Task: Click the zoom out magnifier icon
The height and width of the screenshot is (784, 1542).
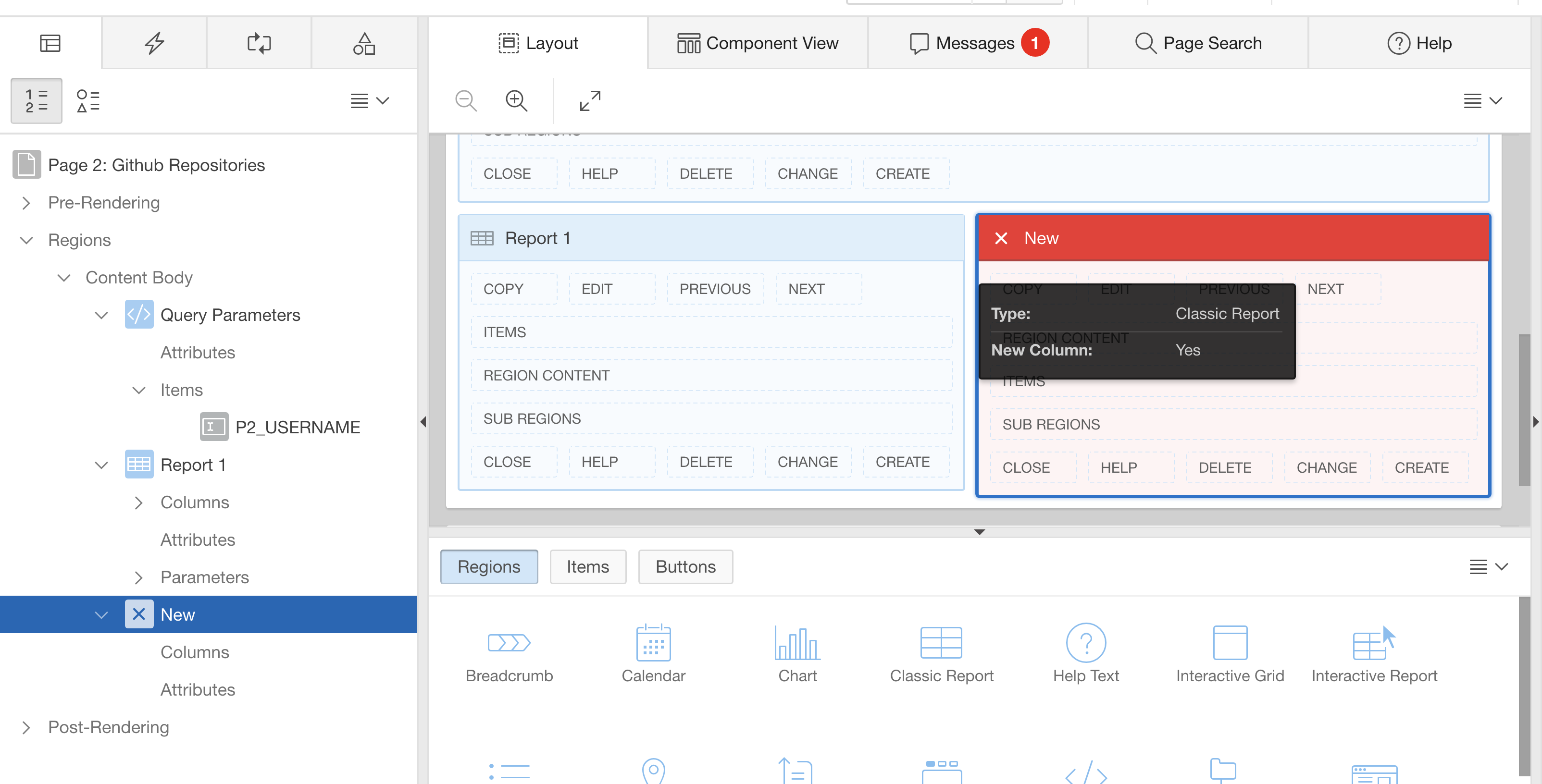Action: 466,100
